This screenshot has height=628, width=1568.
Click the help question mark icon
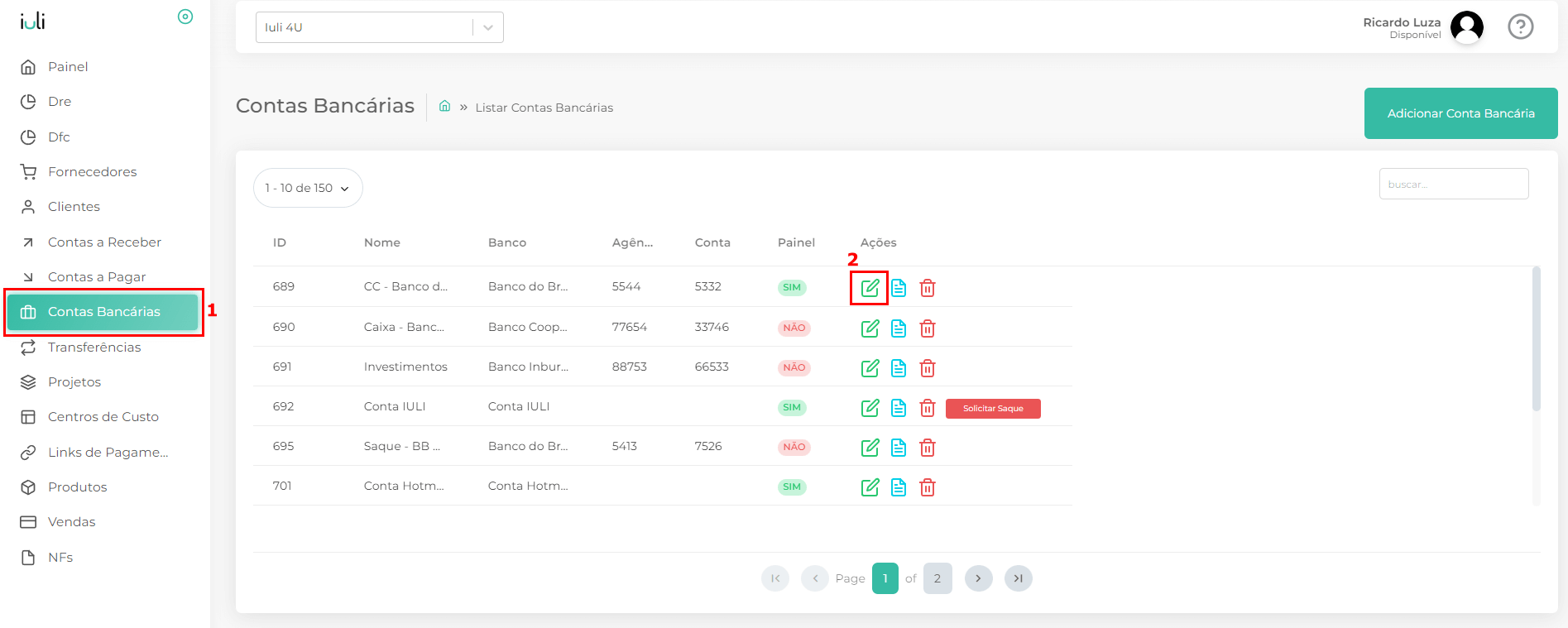click(x=1520, y=27)
